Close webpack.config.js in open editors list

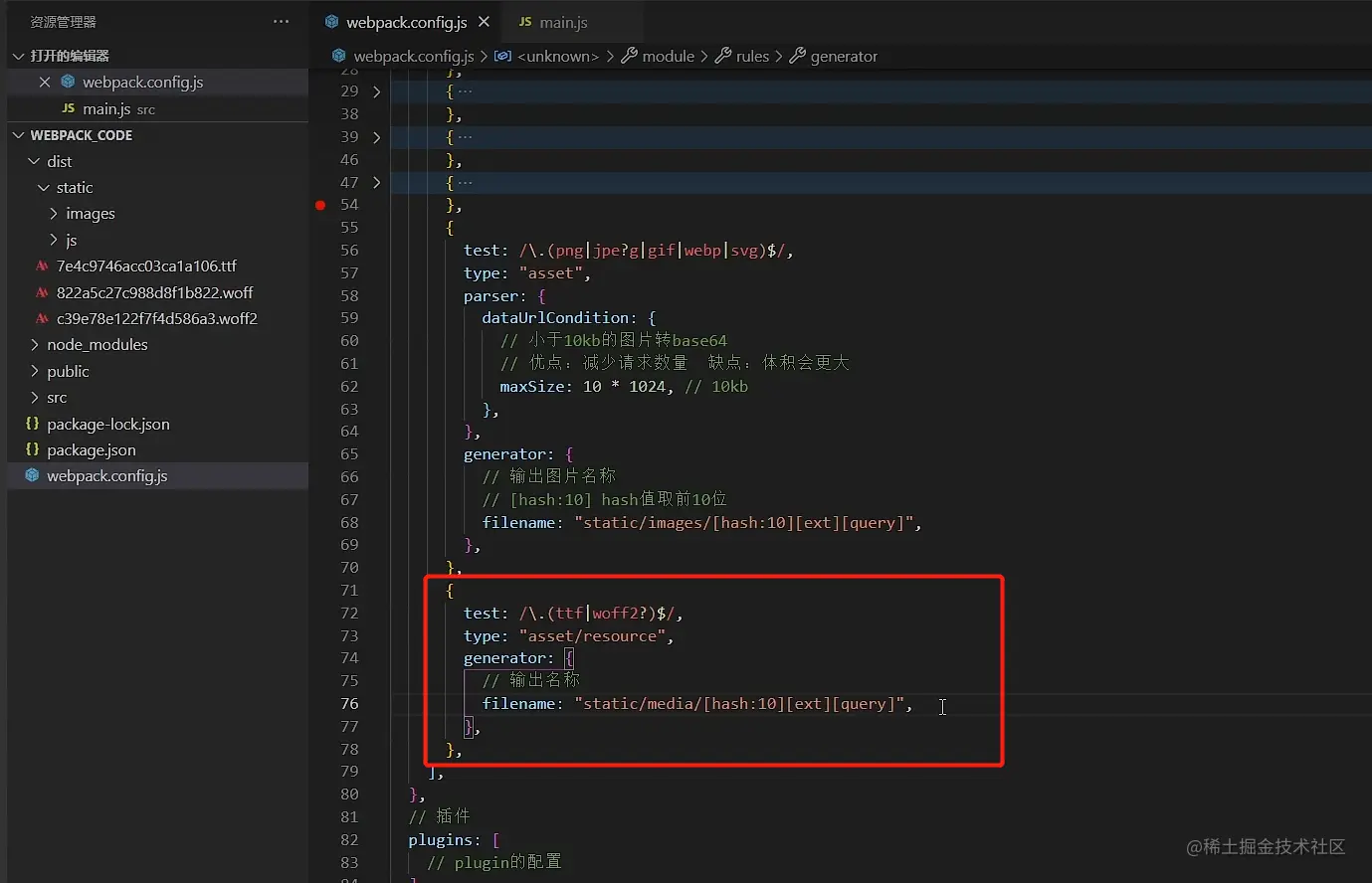coord(45,82)
